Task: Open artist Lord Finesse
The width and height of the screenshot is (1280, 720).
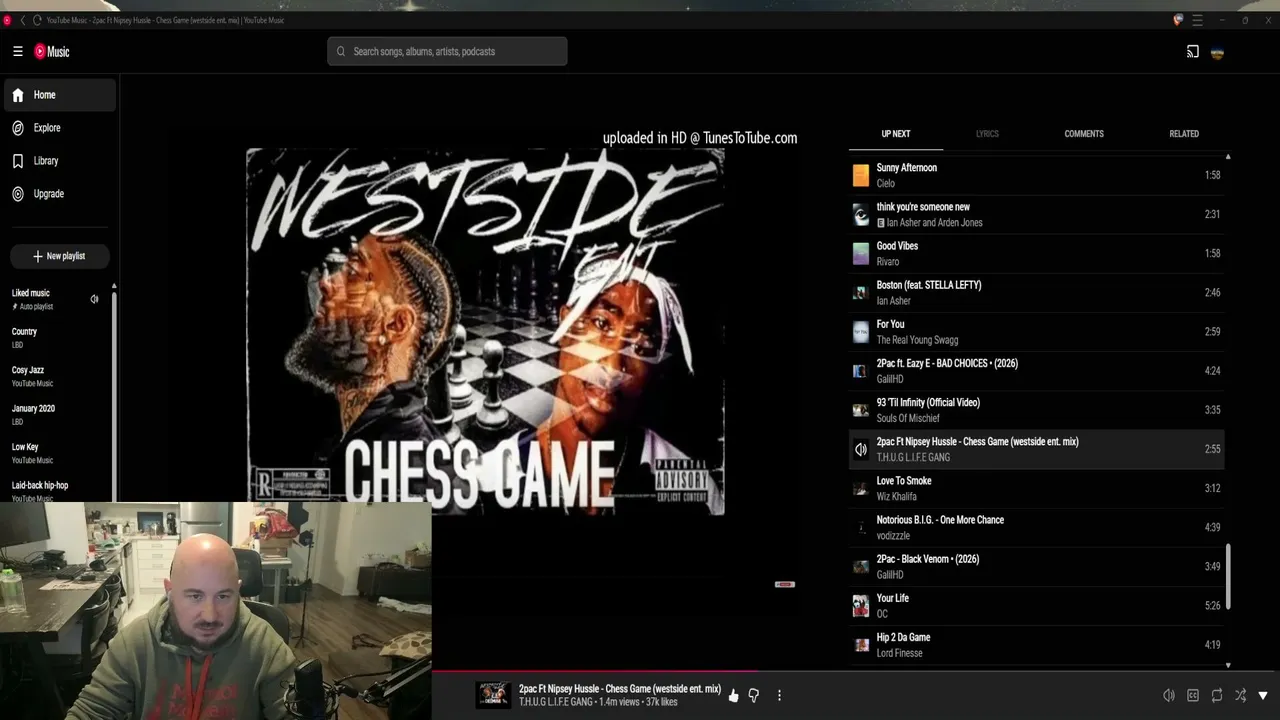Action: [899, 653]
